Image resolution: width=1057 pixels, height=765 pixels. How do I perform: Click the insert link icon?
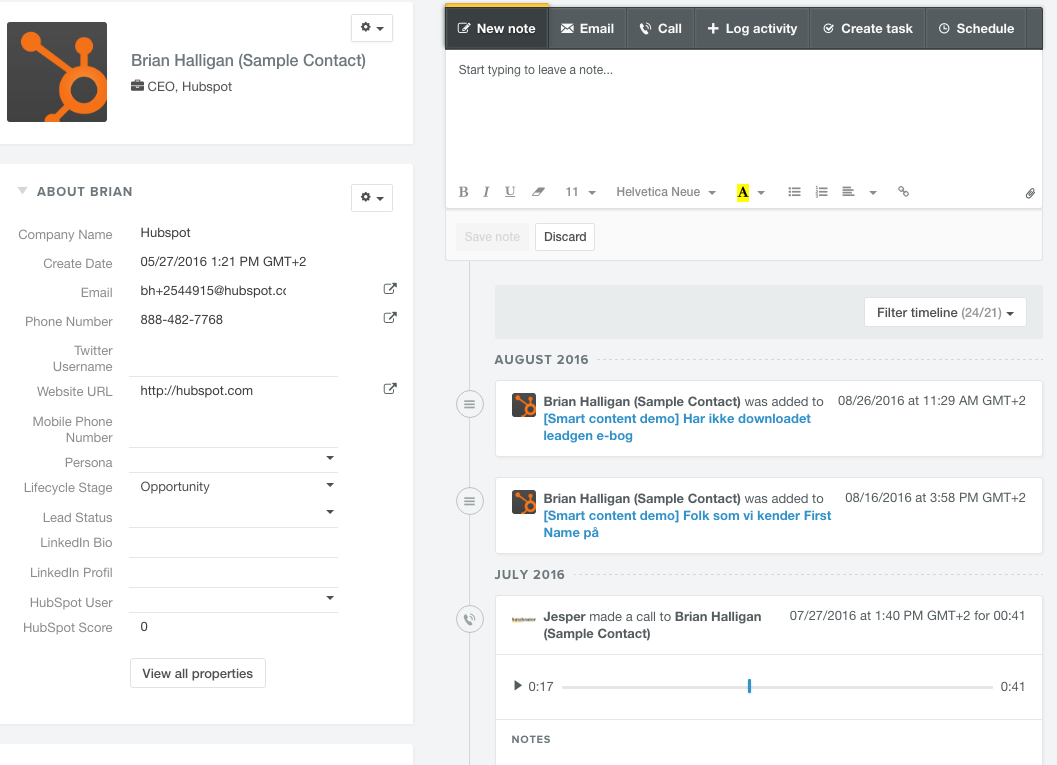903,192
